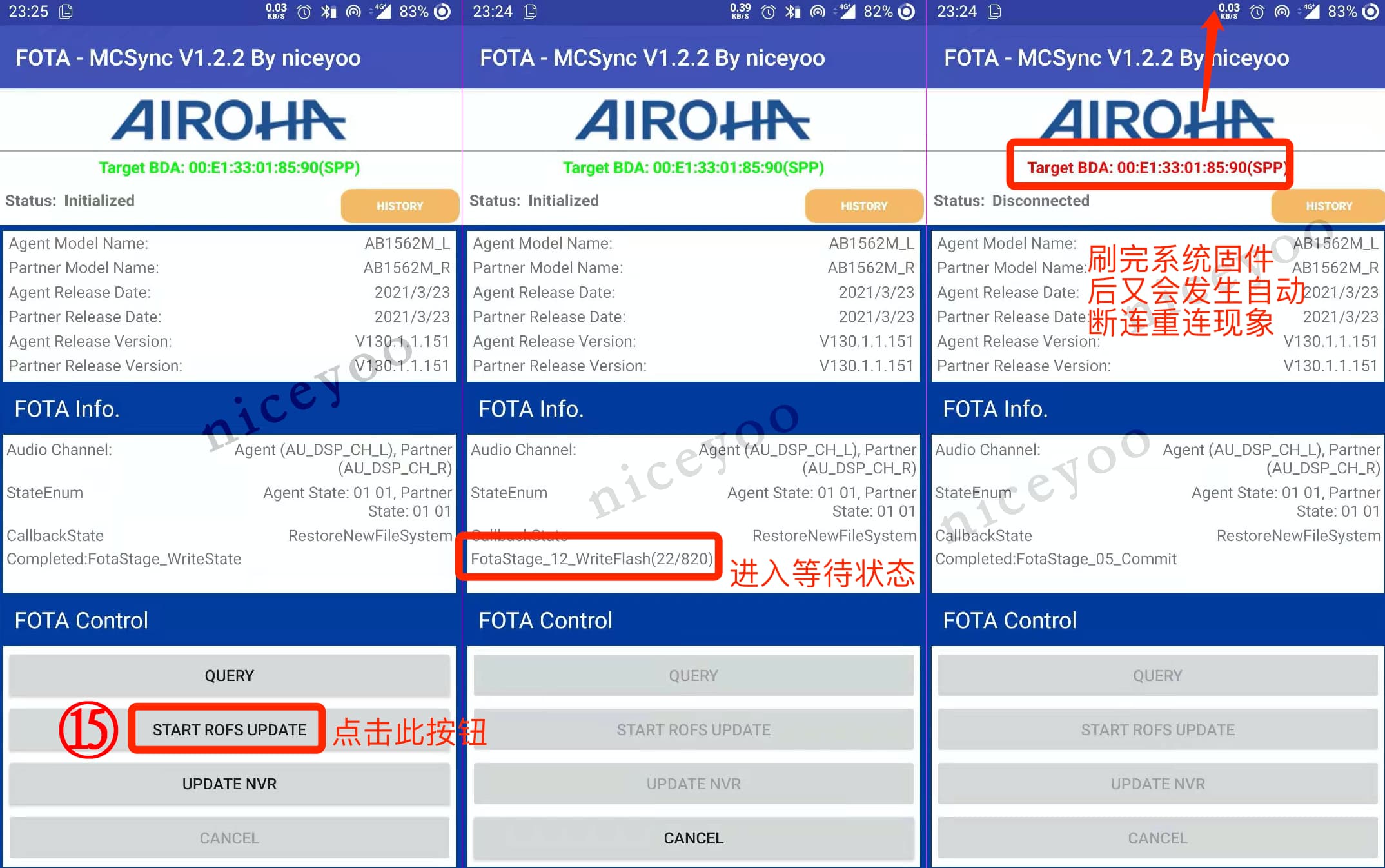Tap 'Status: Initialized' on the left screen

(70, 201)
